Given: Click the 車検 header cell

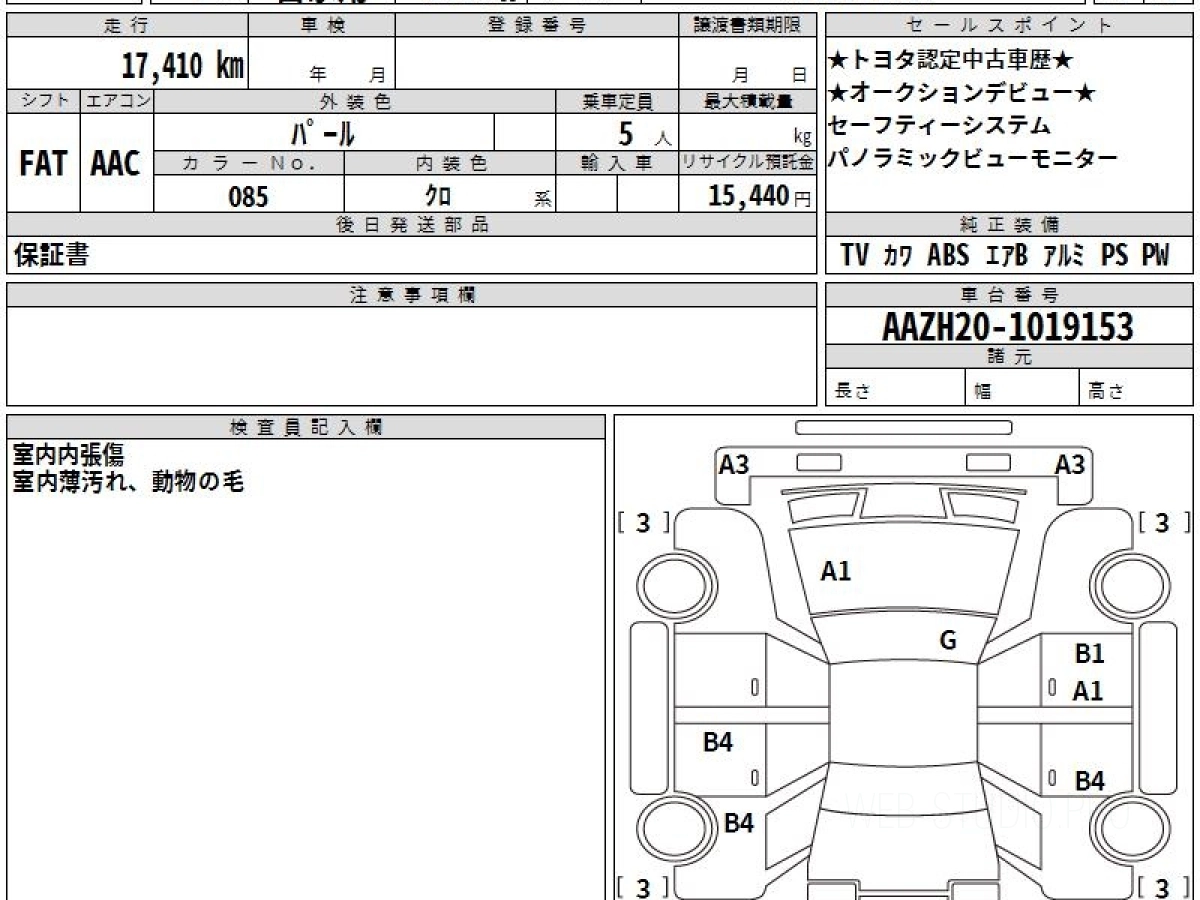Looking at the screenshot, I should point(322,27).
